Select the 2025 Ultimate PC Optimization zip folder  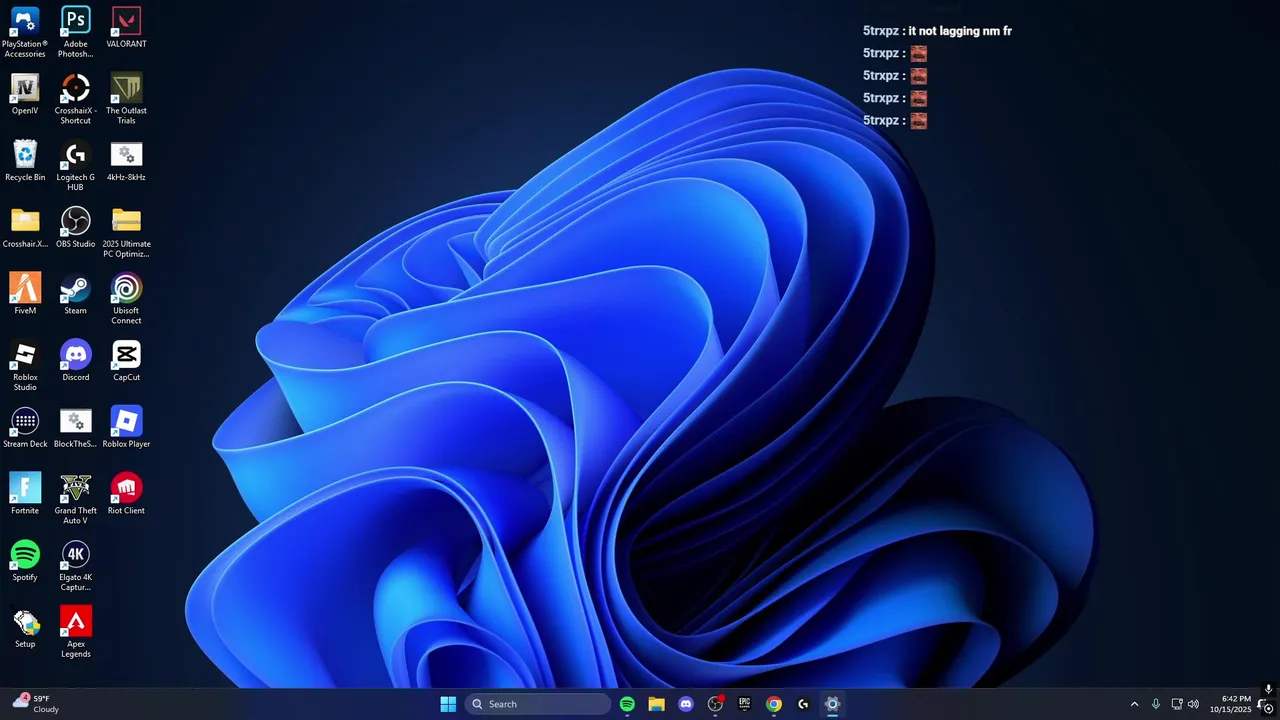126,233
